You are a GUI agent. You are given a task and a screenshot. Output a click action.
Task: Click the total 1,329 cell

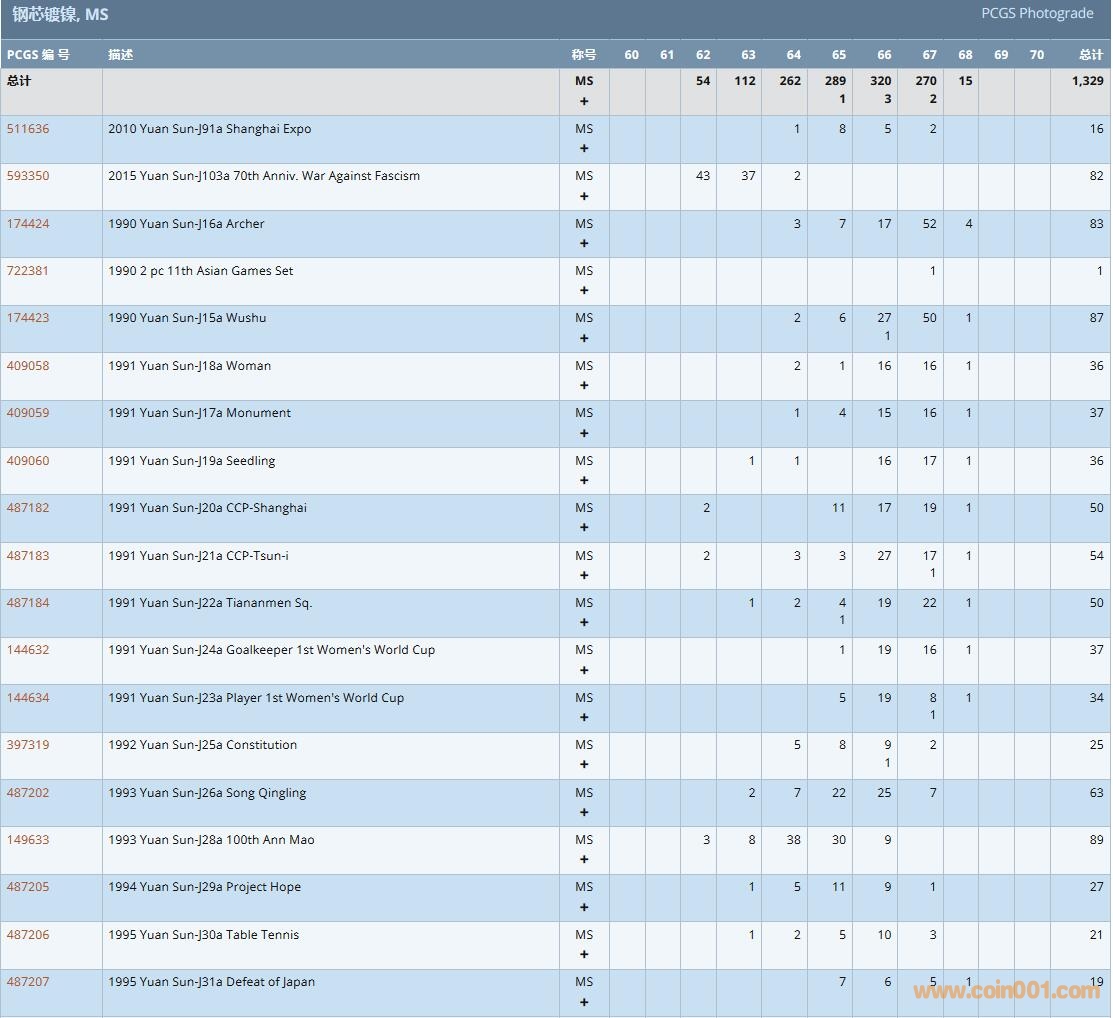click(x=1087, y=81)
